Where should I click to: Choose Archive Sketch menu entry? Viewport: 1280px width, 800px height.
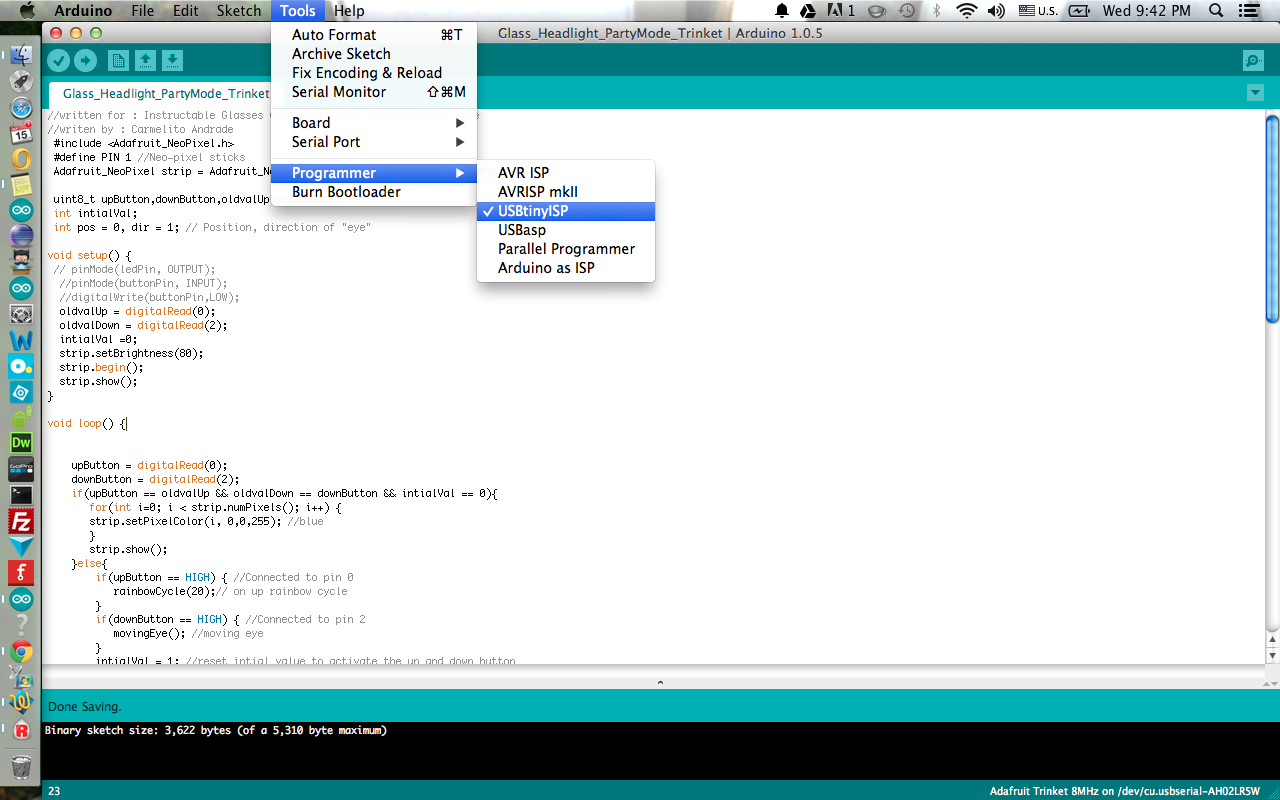coord(374,54)
